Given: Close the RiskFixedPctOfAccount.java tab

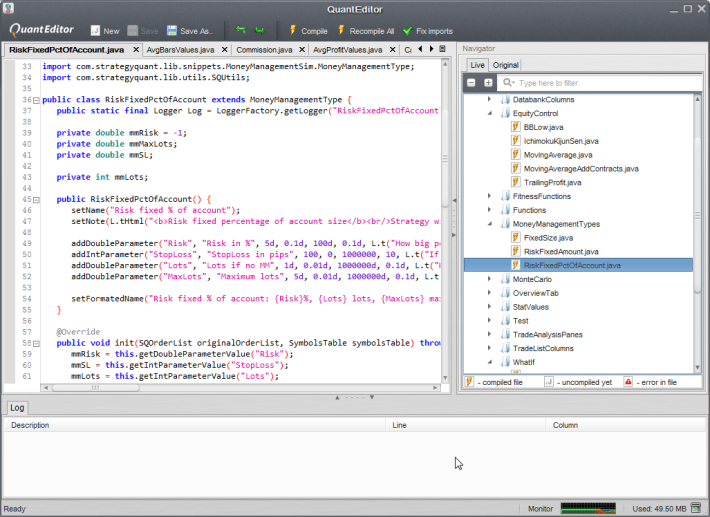Looking at the screenshot, I should click(x=135, y=49).
